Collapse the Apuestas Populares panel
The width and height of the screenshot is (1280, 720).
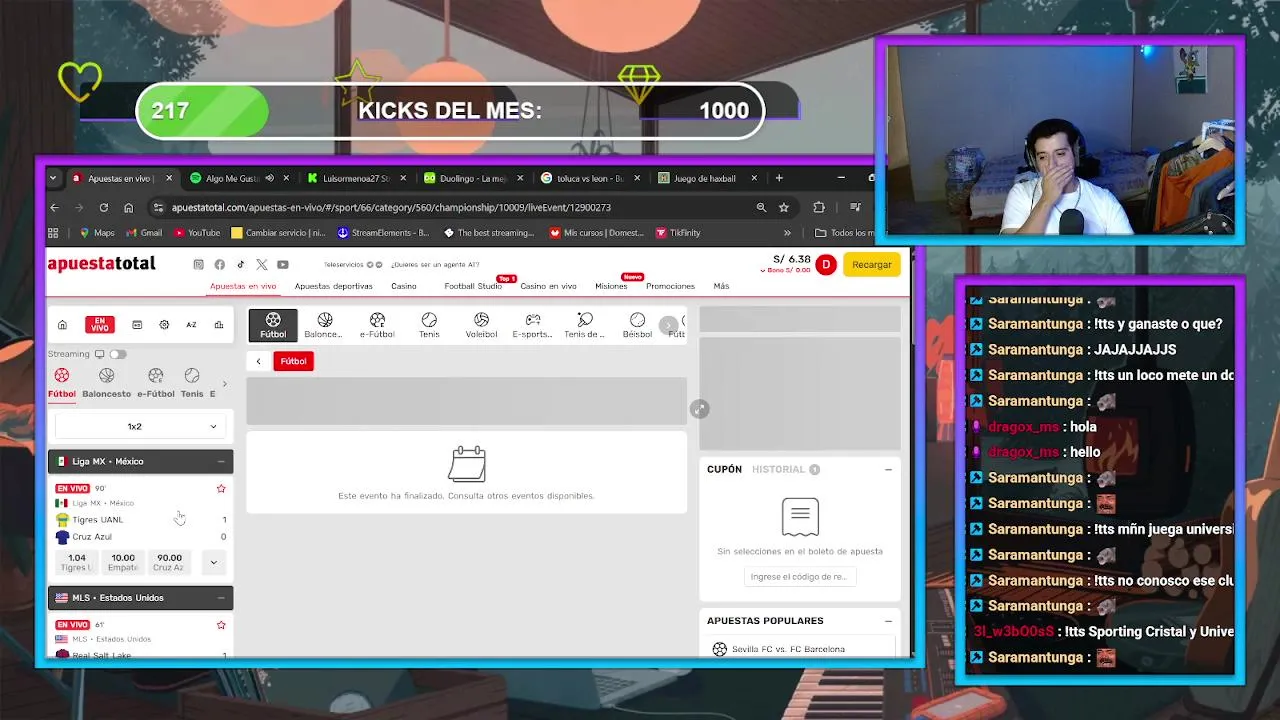pos(888,621)
